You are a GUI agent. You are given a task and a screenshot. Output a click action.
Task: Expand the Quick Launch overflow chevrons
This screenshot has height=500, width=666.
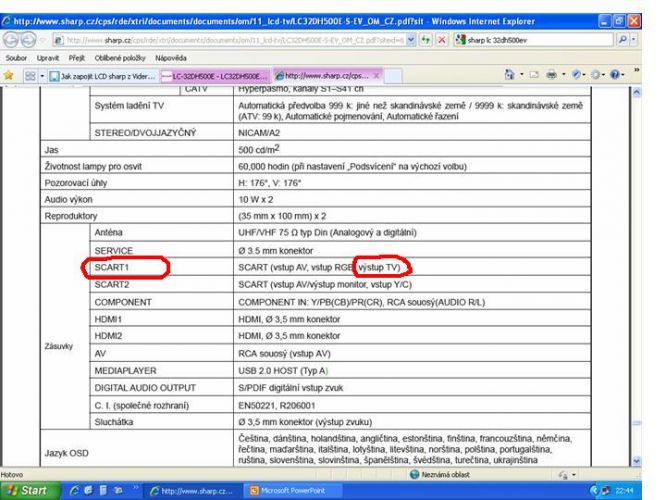[x=135, y=488]
